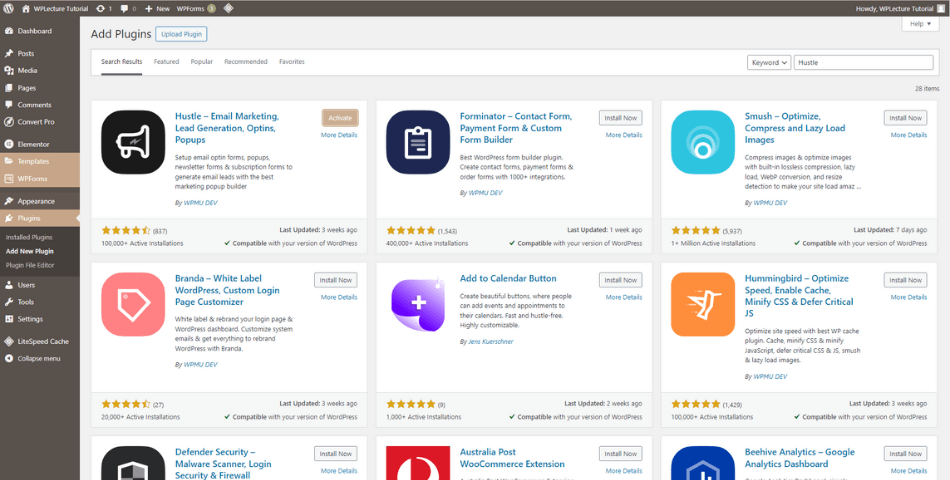Click the WPLecture Tutorial home icon

(x=26, y=8)
